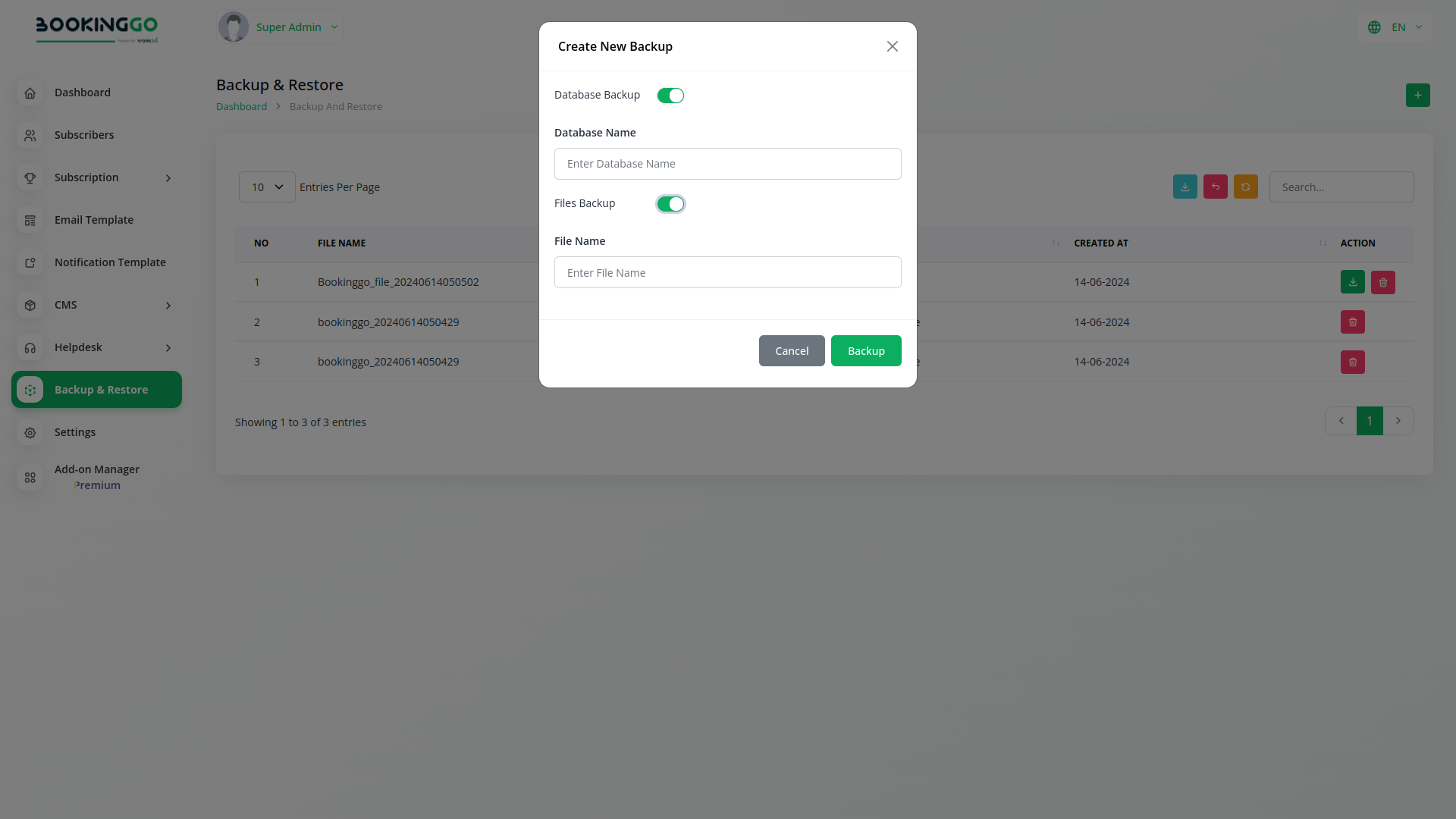1456x819 pixels.
Task: Click the Enter File Name field
Action: [727, 272]
